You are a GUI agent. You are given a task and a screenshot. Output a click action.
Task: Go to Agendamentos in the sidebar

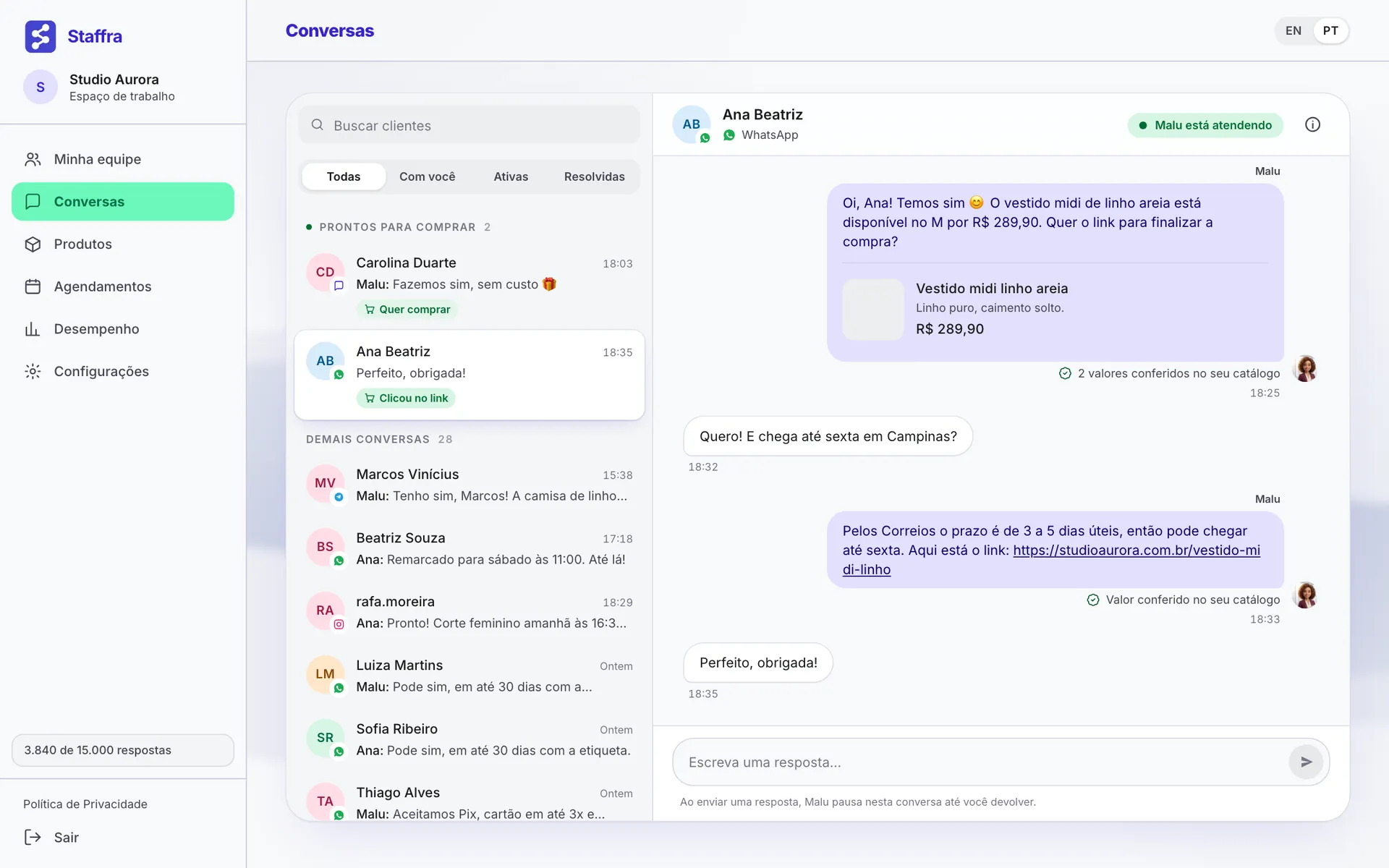pos(123,286)
